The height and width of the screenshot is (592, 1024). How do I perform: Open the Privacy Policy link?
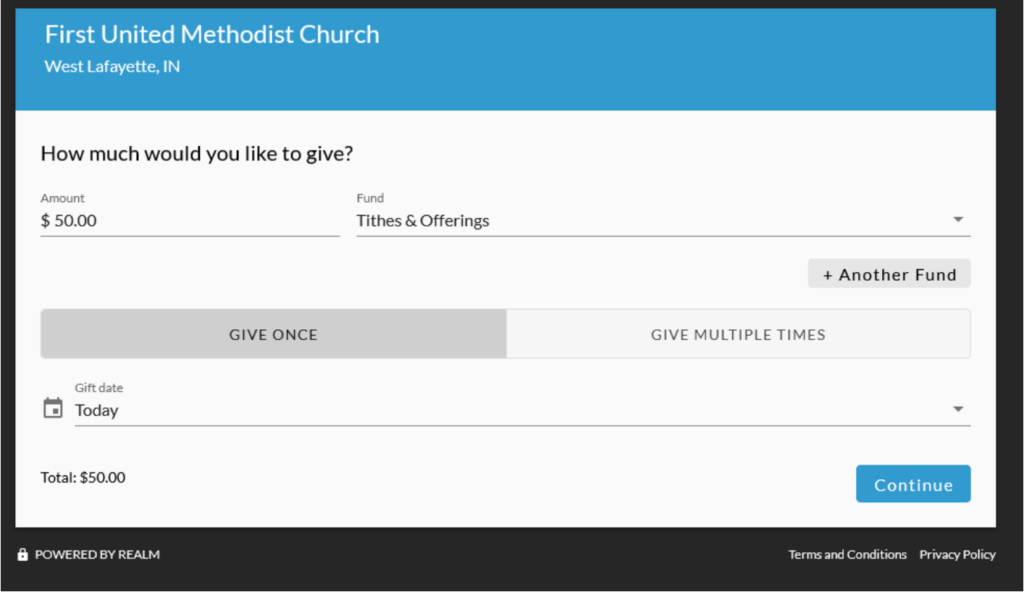957,554
